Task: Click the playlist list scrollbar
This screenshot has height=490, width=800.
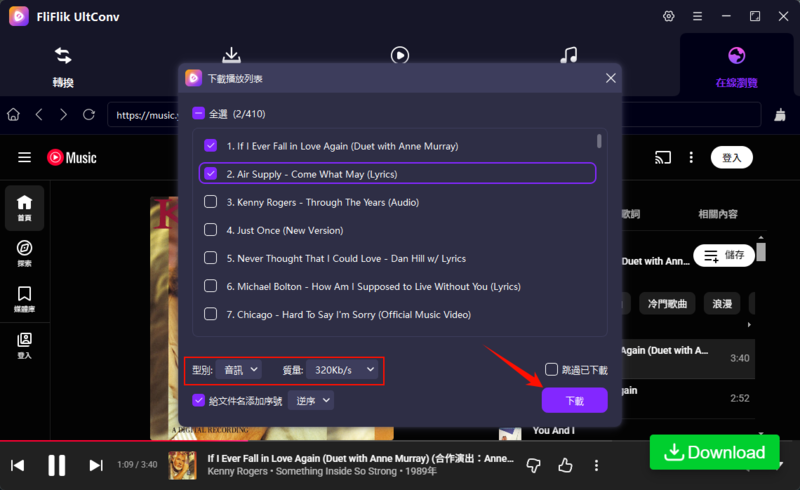Action: [x=599, y=141]
